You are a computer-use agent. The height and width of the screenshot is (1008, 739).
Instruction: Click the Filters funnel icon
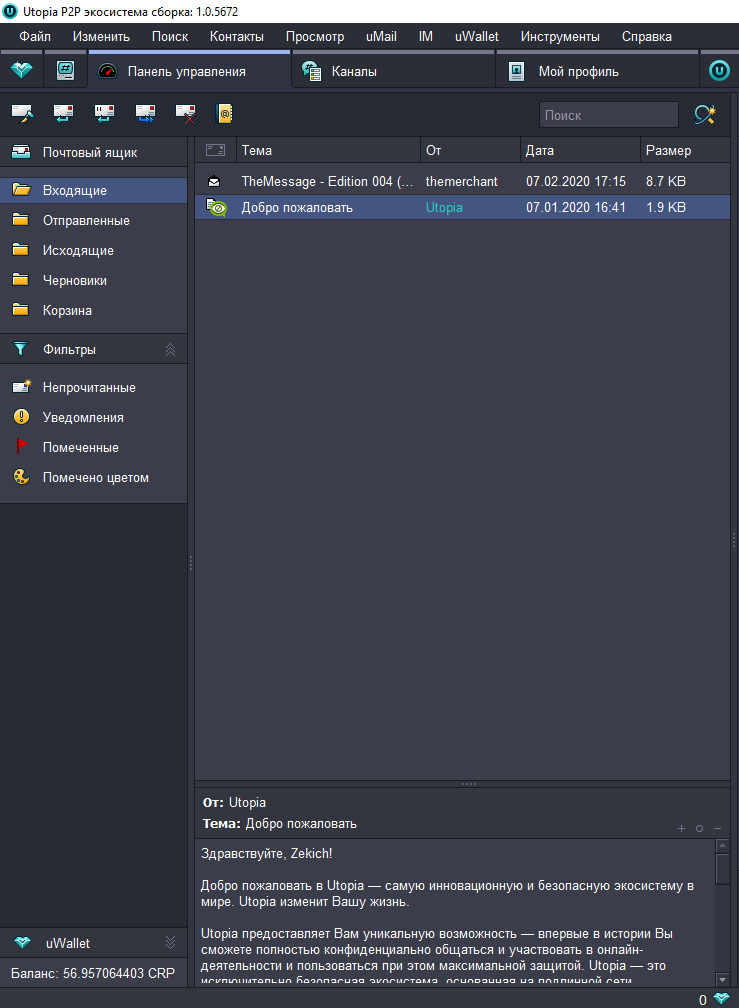click(21, 348)
